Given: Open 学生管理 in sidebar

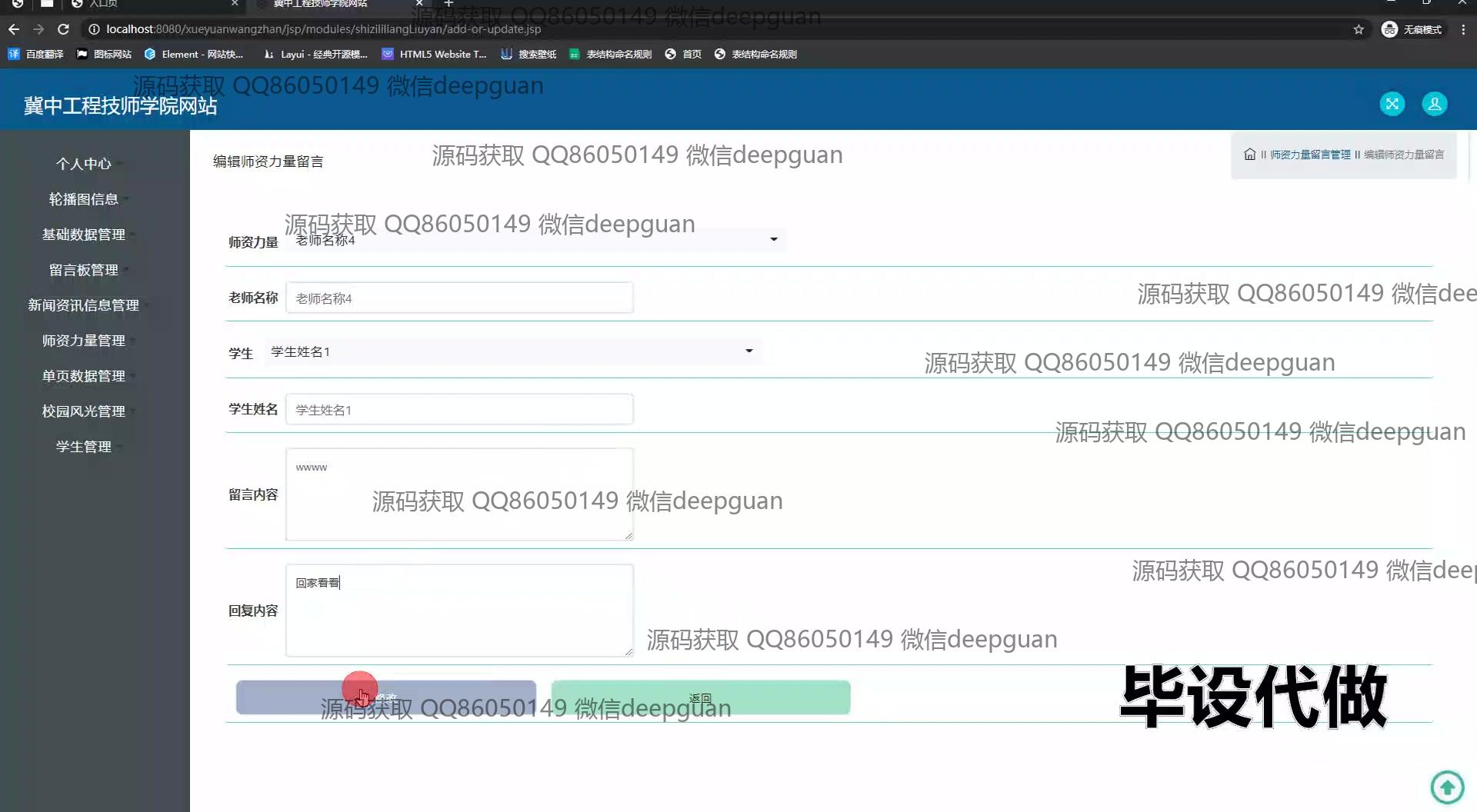Looking at the screenshot, I should coord(83,447).
